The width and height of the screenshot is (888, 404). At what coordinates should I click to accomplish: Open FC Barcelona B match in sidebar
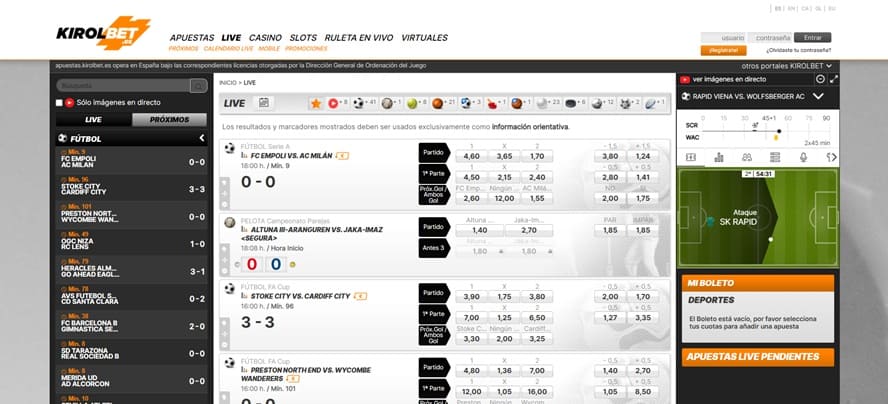coord(131,324)
